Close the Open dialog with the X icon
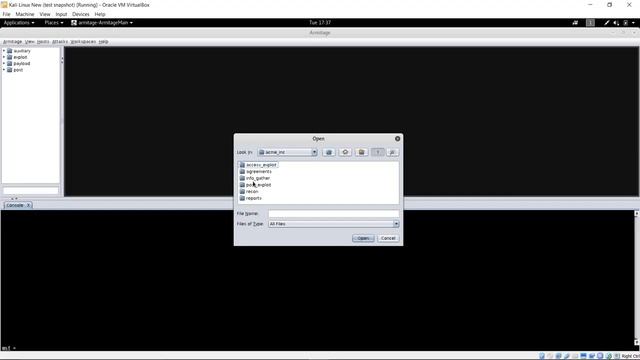The width and height of the screenshot is (640, 360). [398, 139]
